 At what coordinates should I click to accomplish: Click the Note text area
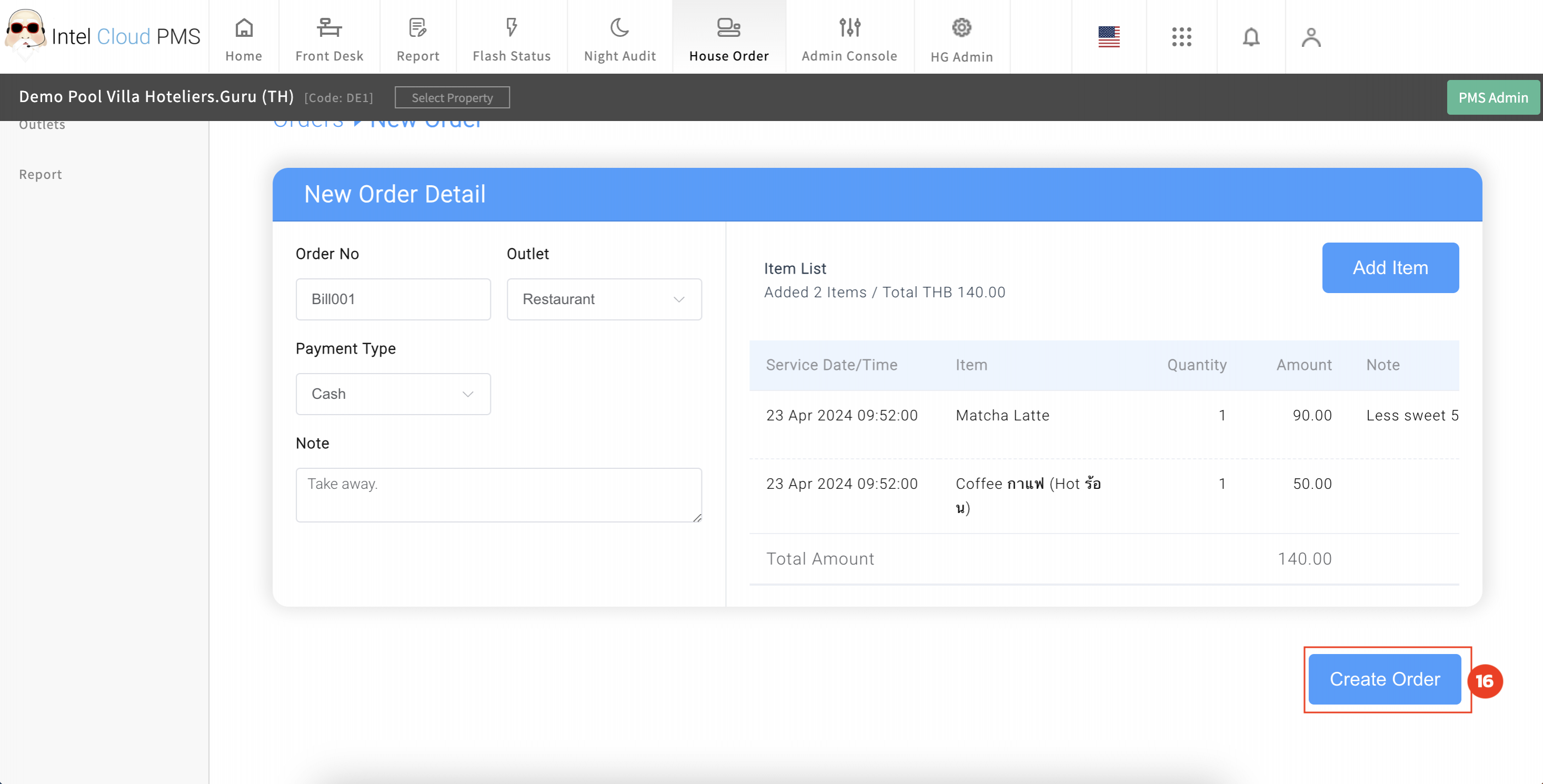(498, 495)
